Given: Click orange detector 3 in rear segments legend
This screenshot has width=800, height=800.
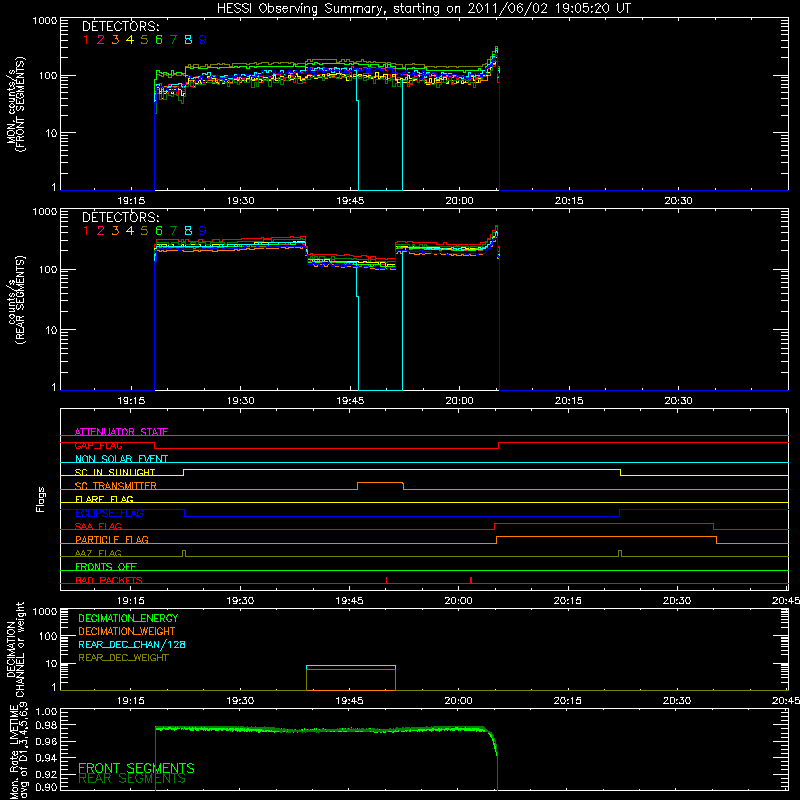Looking at the screenshot, I should pos(115,231).
